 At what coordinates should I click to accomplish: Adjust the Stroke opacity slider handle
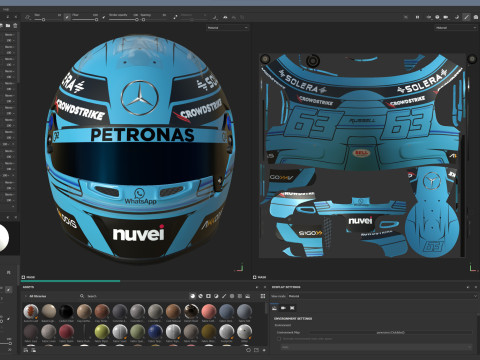(x=137, y=20)
